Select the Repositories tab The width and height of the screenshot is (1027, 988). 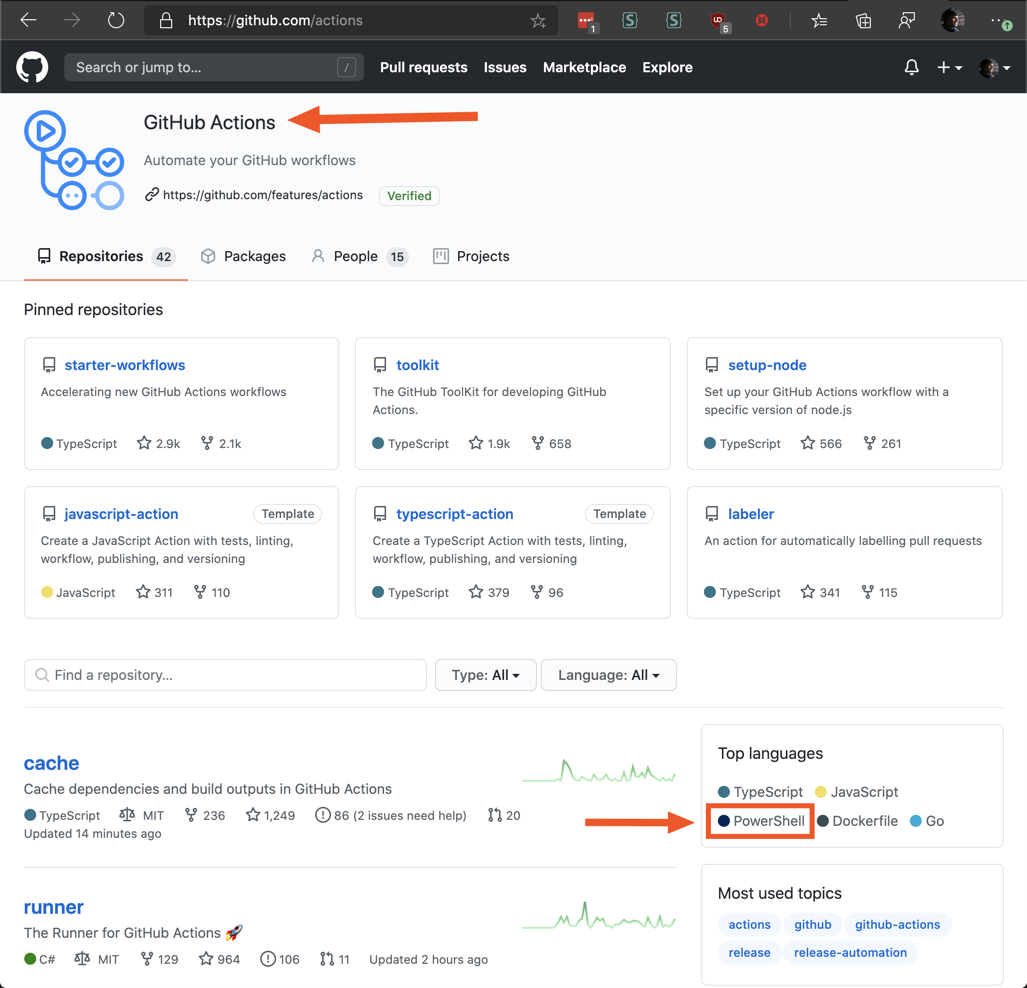point(105,256)
